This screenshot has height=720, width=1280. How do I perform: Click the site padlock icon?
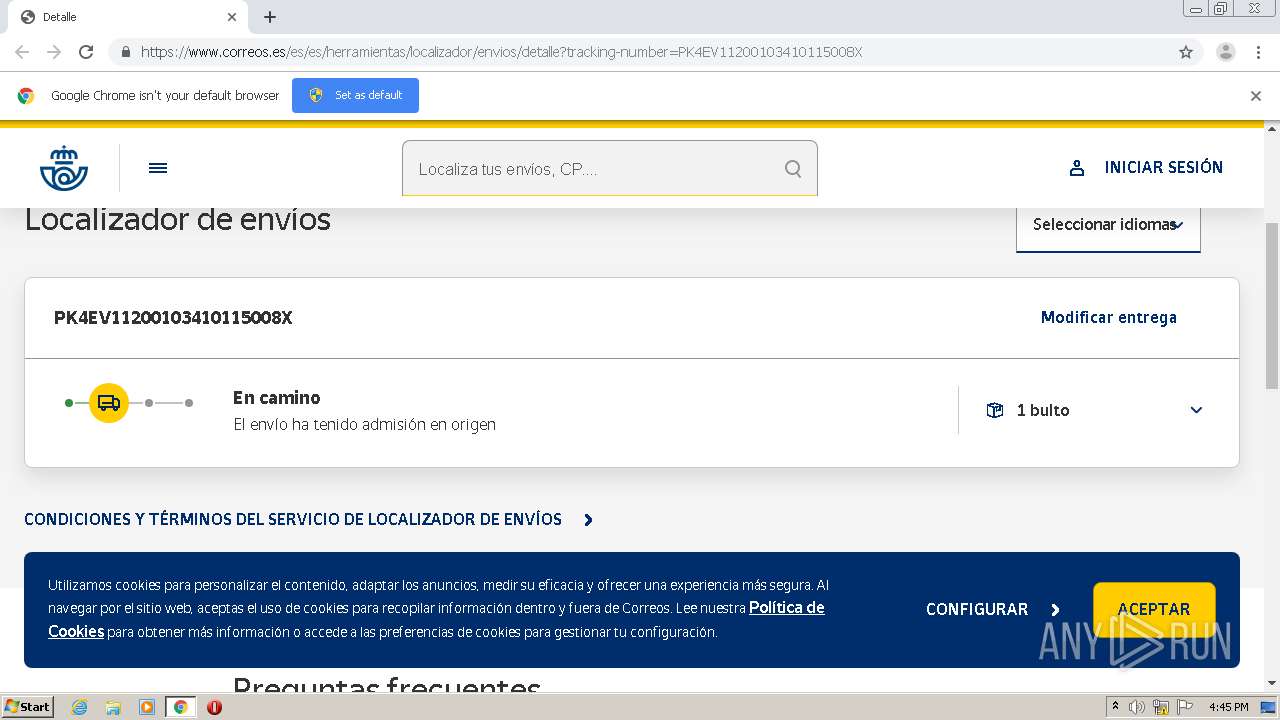[125, 52]
